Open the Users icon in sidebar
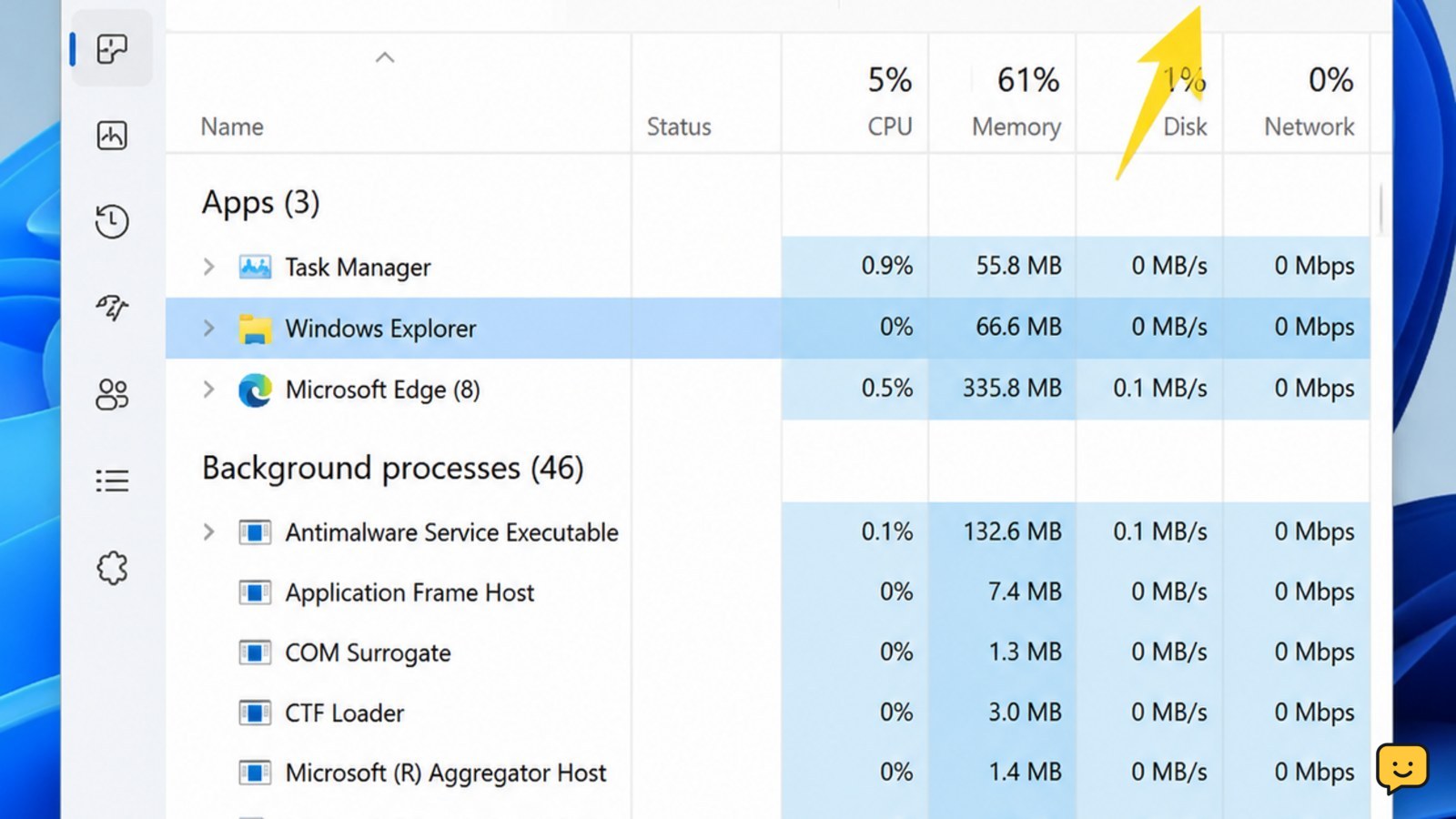Screen dimensions: 1456x819 (112, 394)
